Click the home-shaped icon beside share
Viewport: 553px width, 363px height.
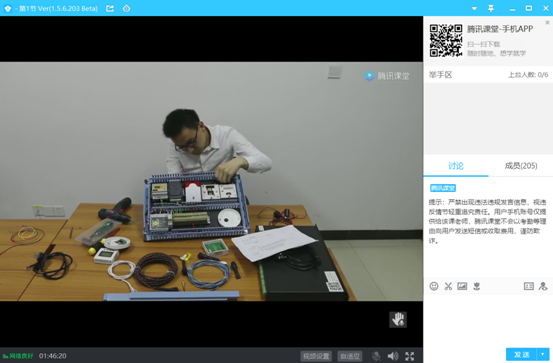point(127,8)
